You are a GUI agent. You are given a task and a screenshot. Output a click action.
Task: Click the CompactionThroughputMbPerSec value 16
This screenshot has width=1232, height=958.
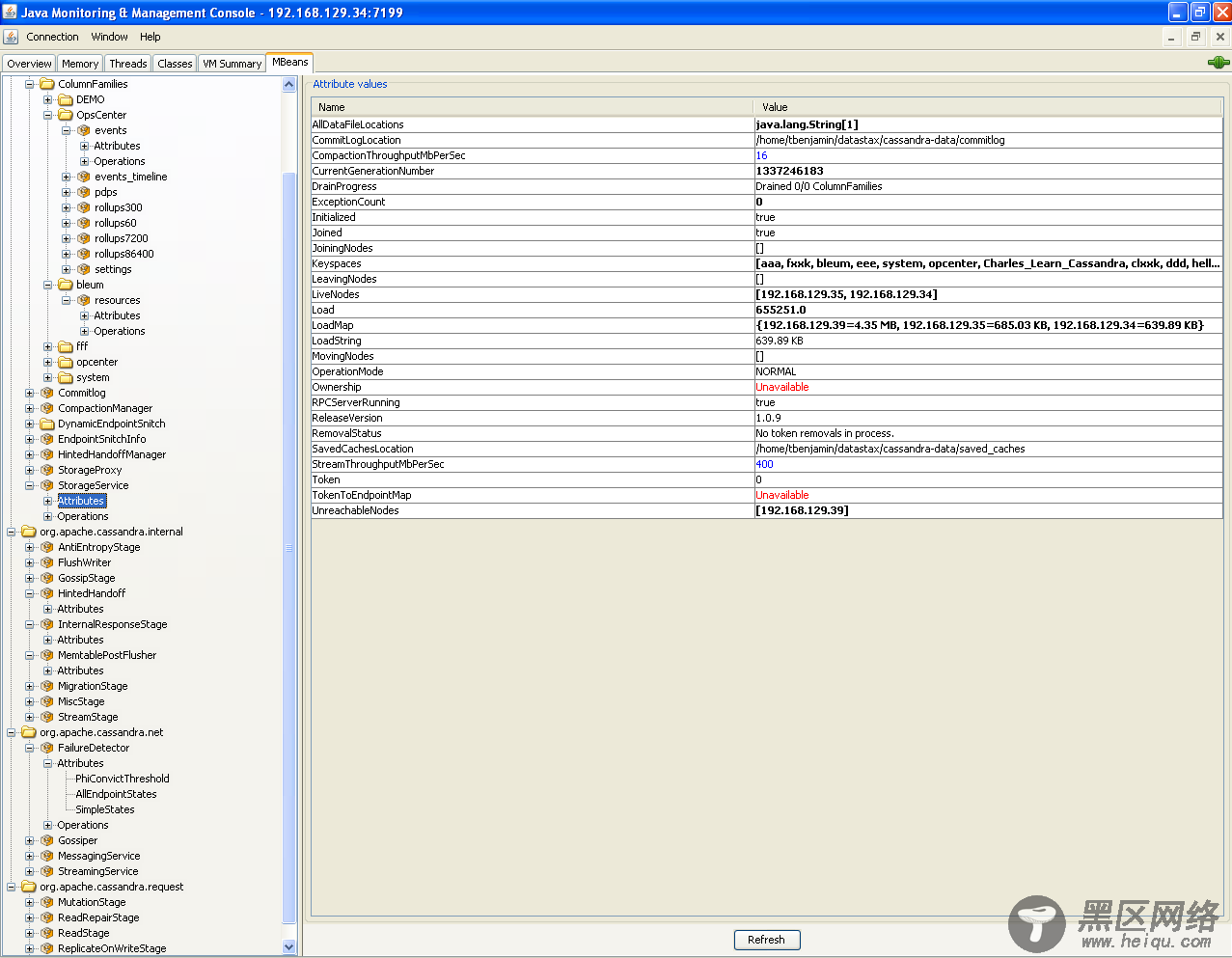[761, 155]
